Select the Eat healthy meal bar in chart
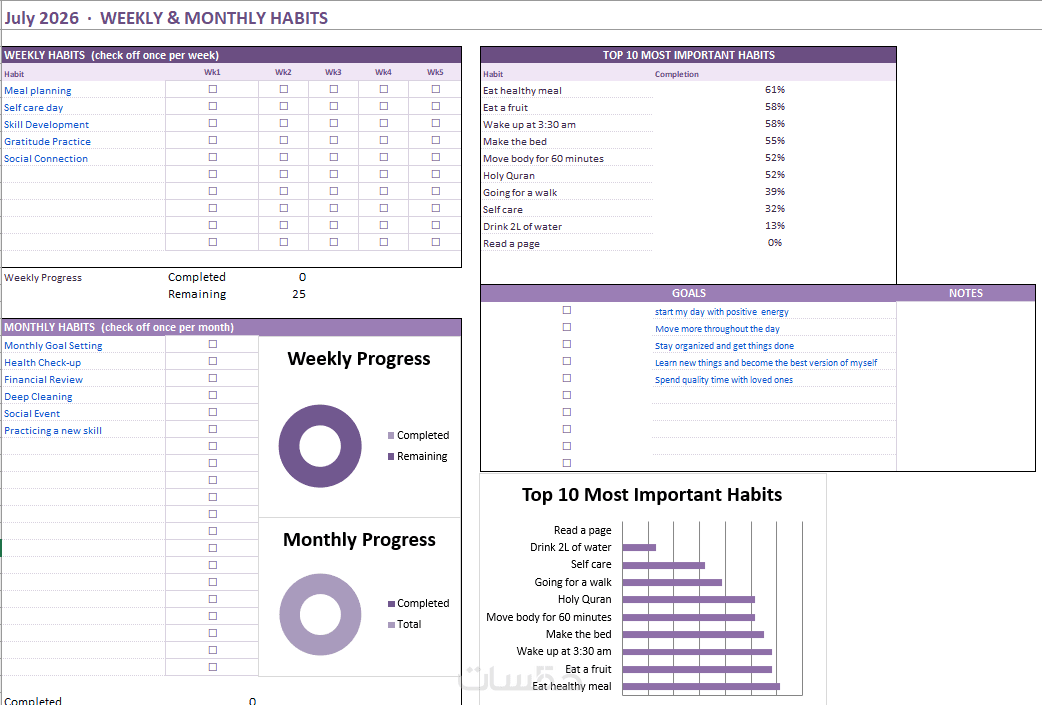This screenshot has width=1042, height=705. click(701, 686)
